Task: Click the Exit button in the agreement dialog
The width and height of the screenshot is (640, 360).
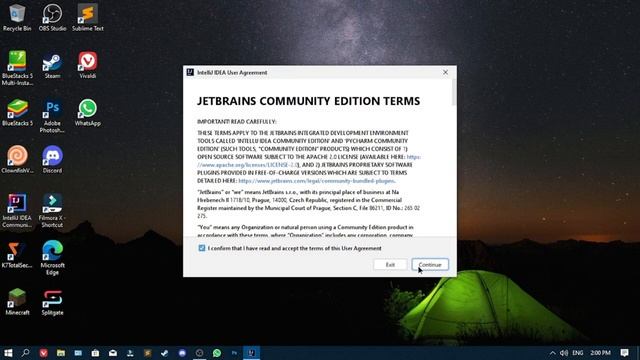Action: point(390,264)
